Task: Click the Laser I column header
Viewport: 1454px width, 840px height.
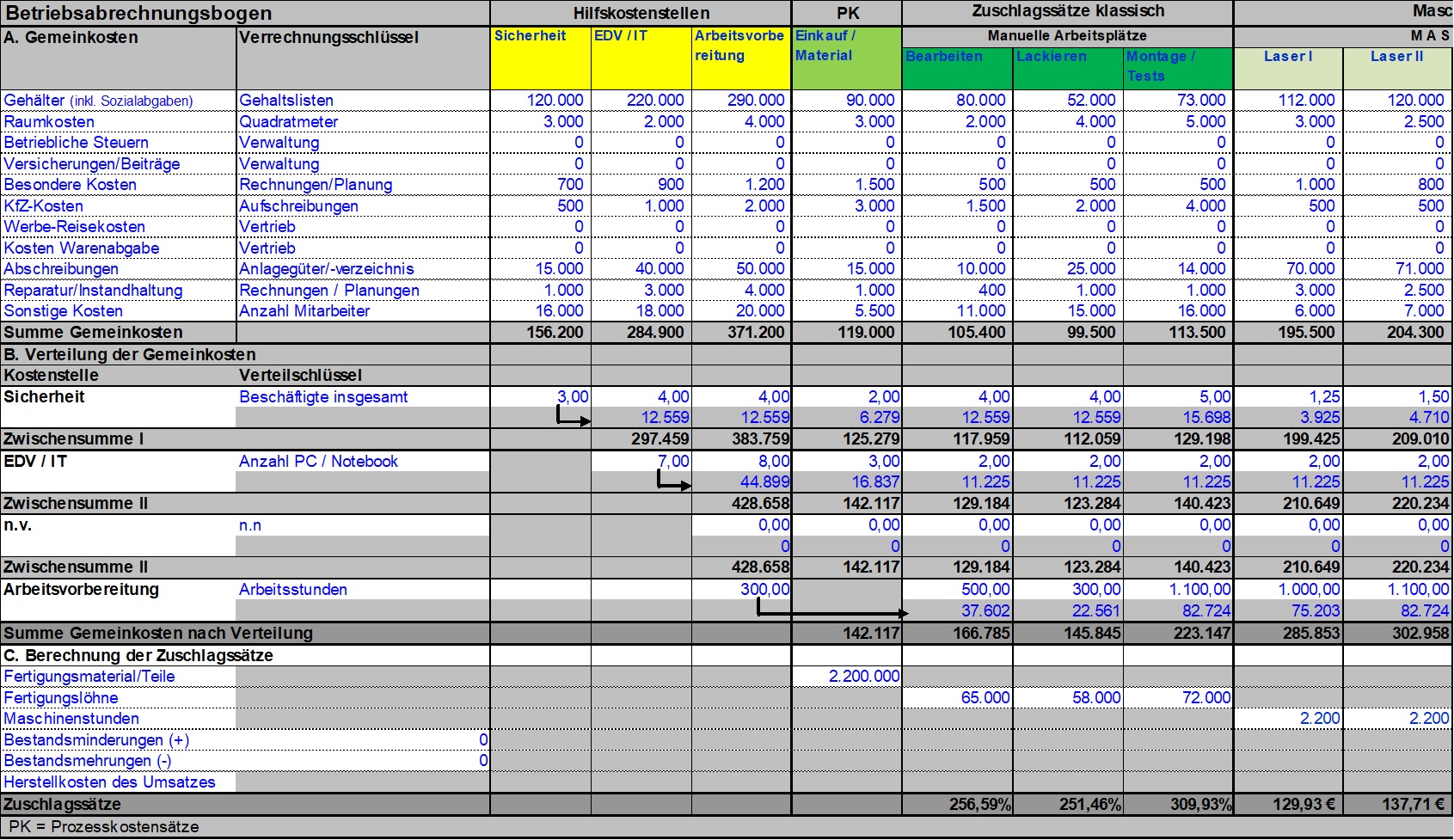Action: [x=1287, y=67]
